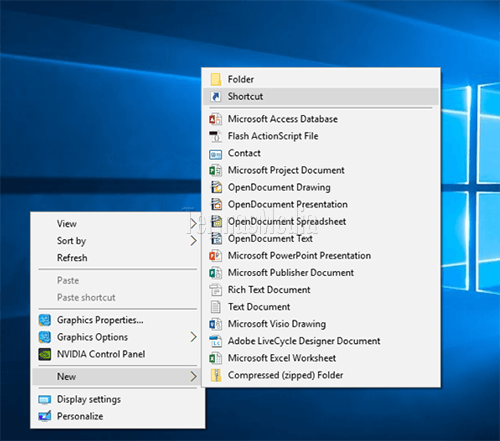Create new Microsoft Access Database

321,119
